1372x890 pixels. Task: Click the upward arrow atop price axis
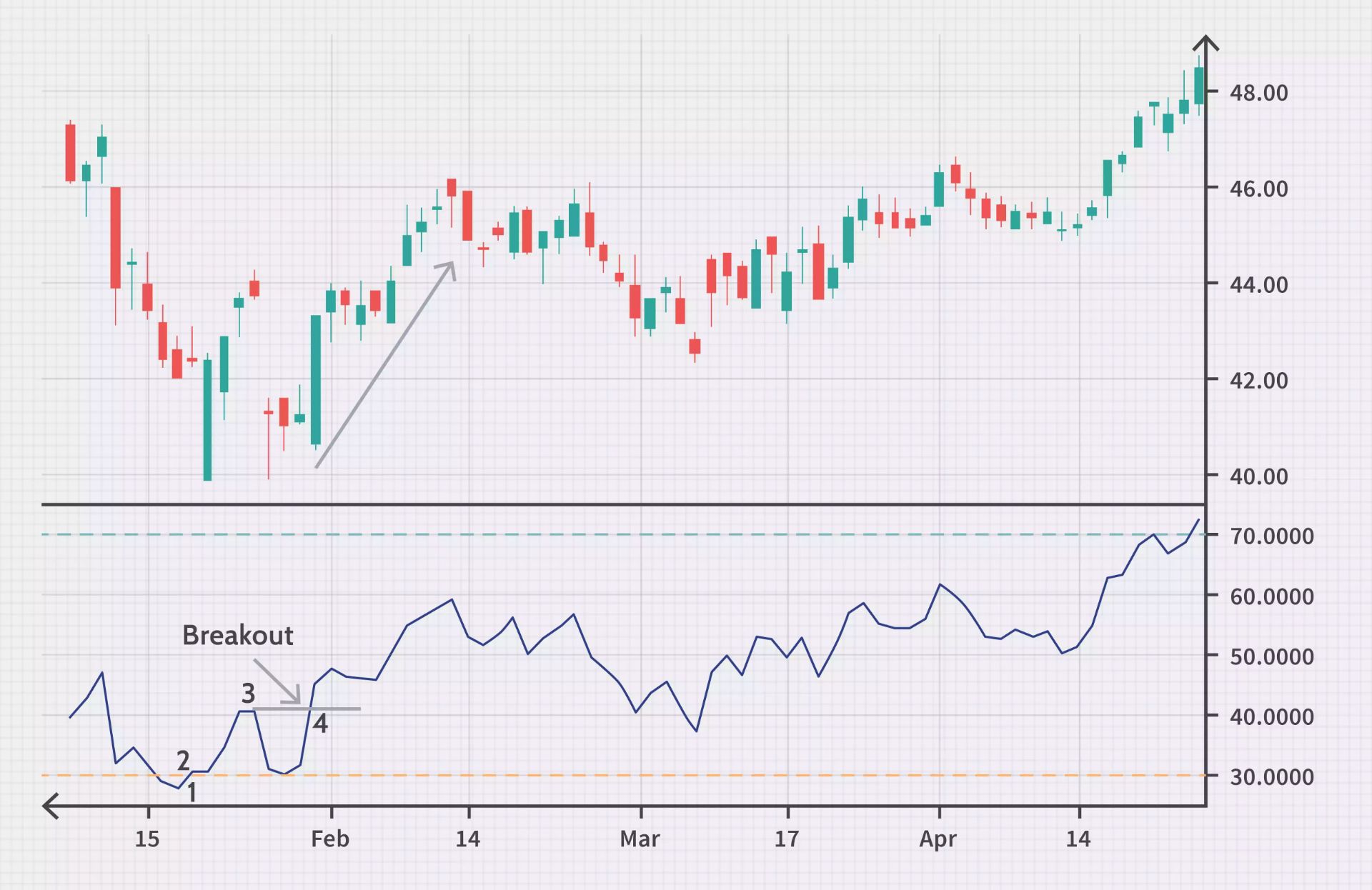click(1206, 43)
